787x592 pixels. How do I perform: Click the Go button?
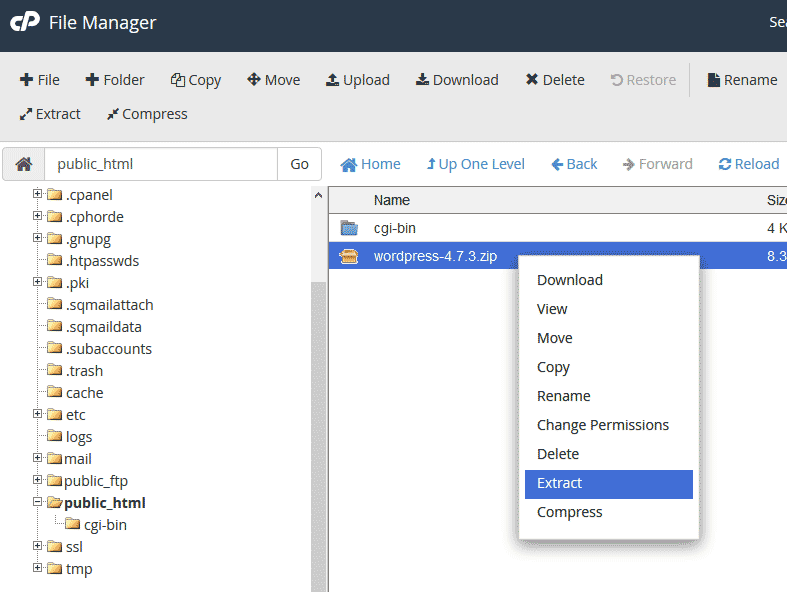(x=299, y=164)
